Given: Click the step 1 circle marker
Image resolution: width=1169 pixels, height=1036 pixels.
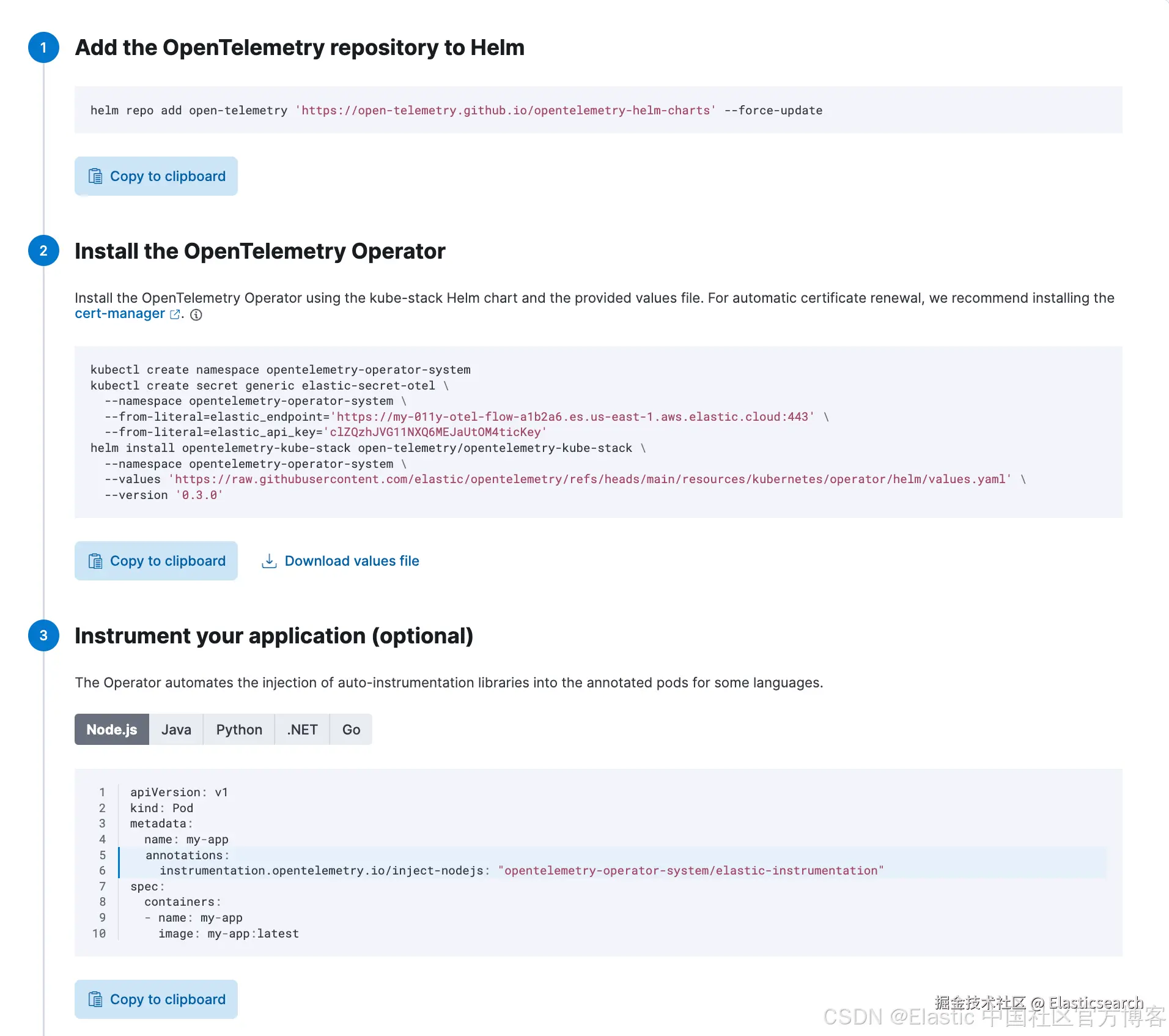Looking at the screenshot, I should (x=43, y=48).
